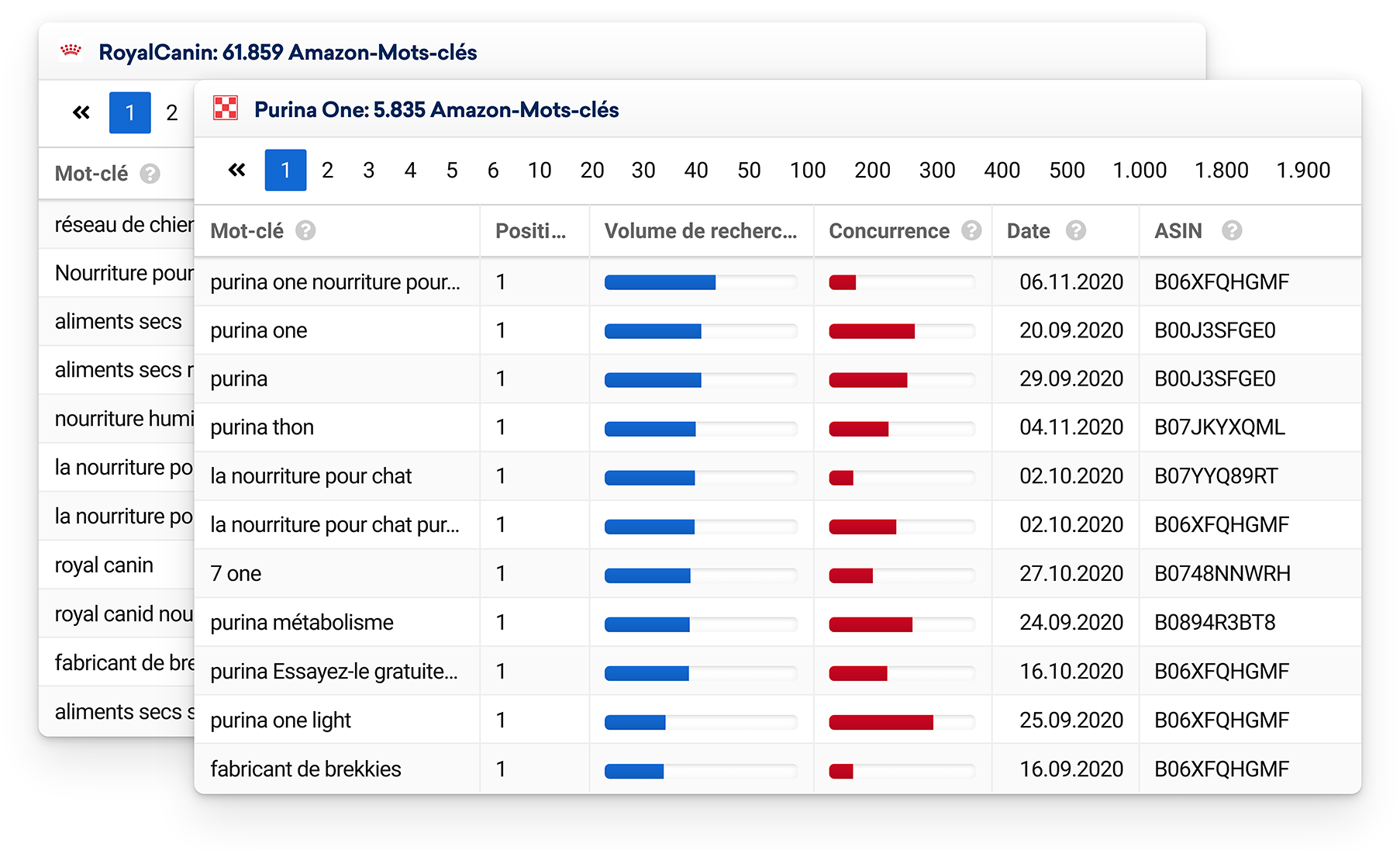This screenshot has width=1400, height=850.
Task: Jump to page 1.000 in Purina One pagination
Action: pyautogui.click(x=1140, y=170)
